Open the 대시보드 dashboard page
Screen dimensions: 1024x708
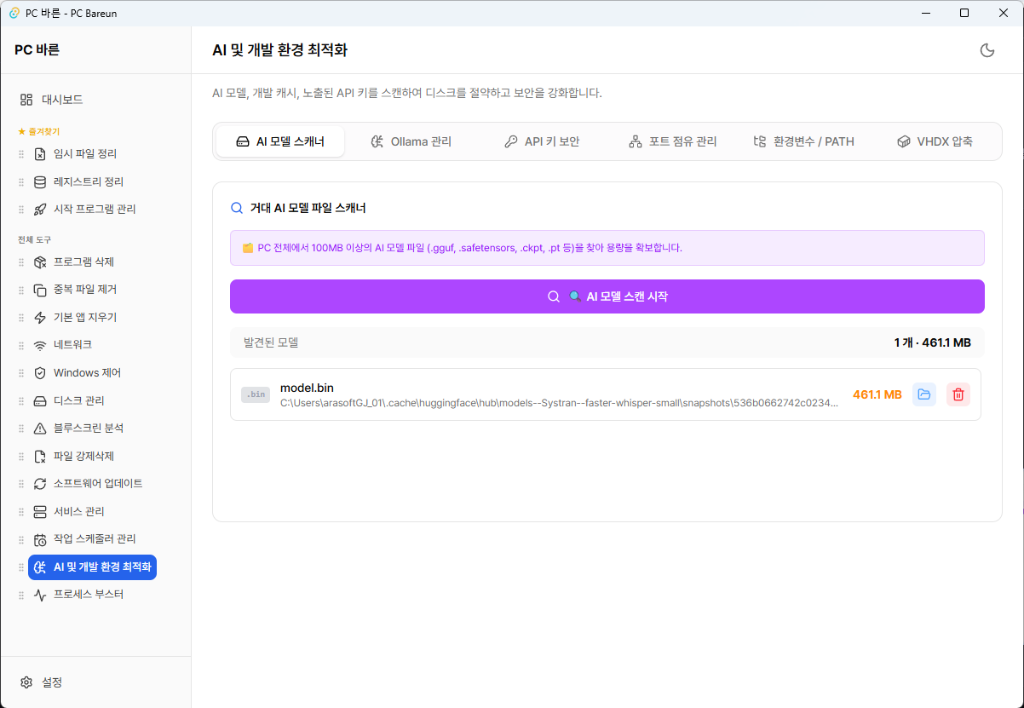click(52, 99)
